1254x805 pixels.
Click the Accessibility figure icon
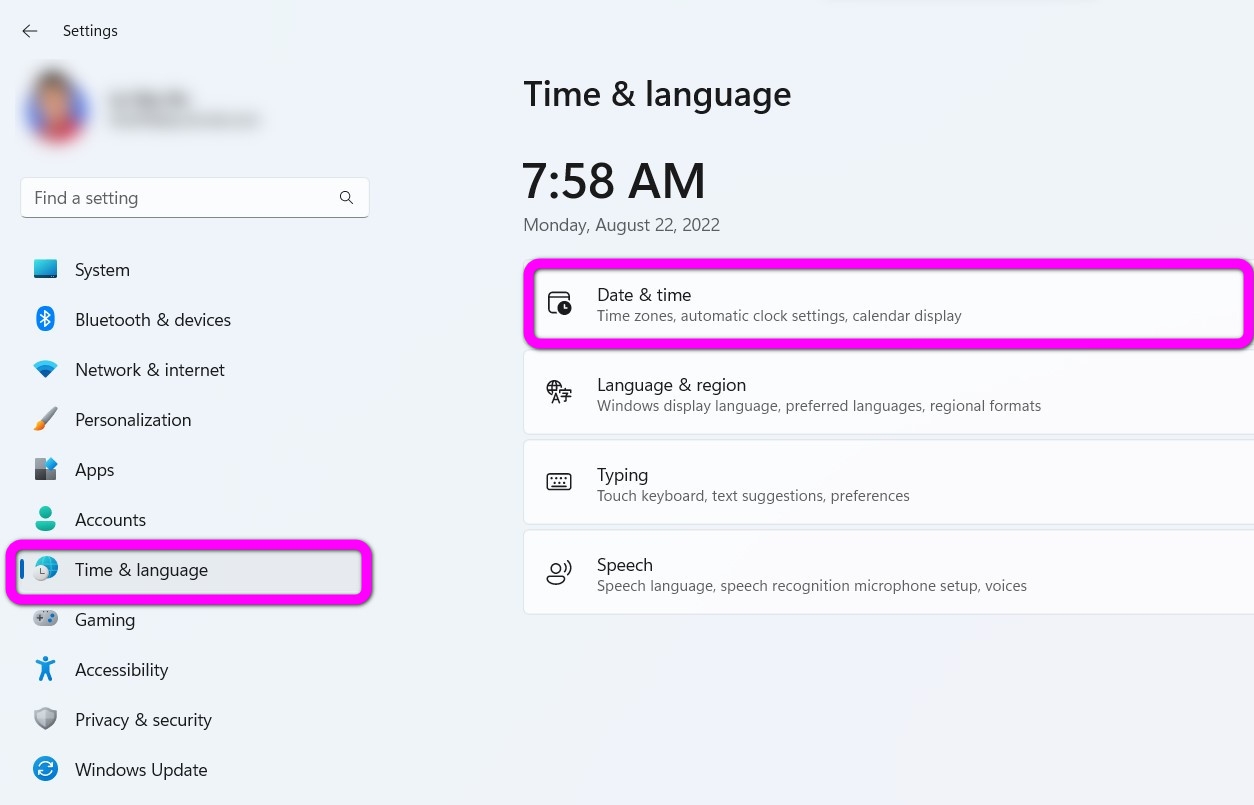45,669
